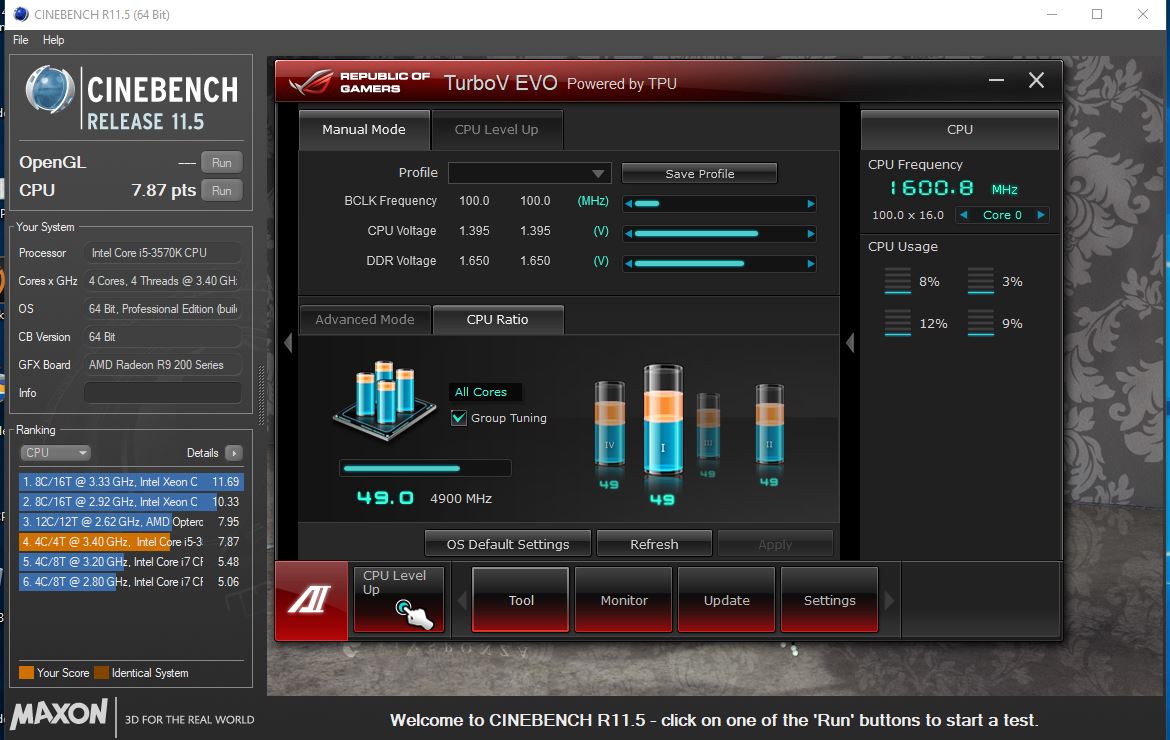Click the CPU panel header
The image size is (1170, 740).
(x=960, y=130)
